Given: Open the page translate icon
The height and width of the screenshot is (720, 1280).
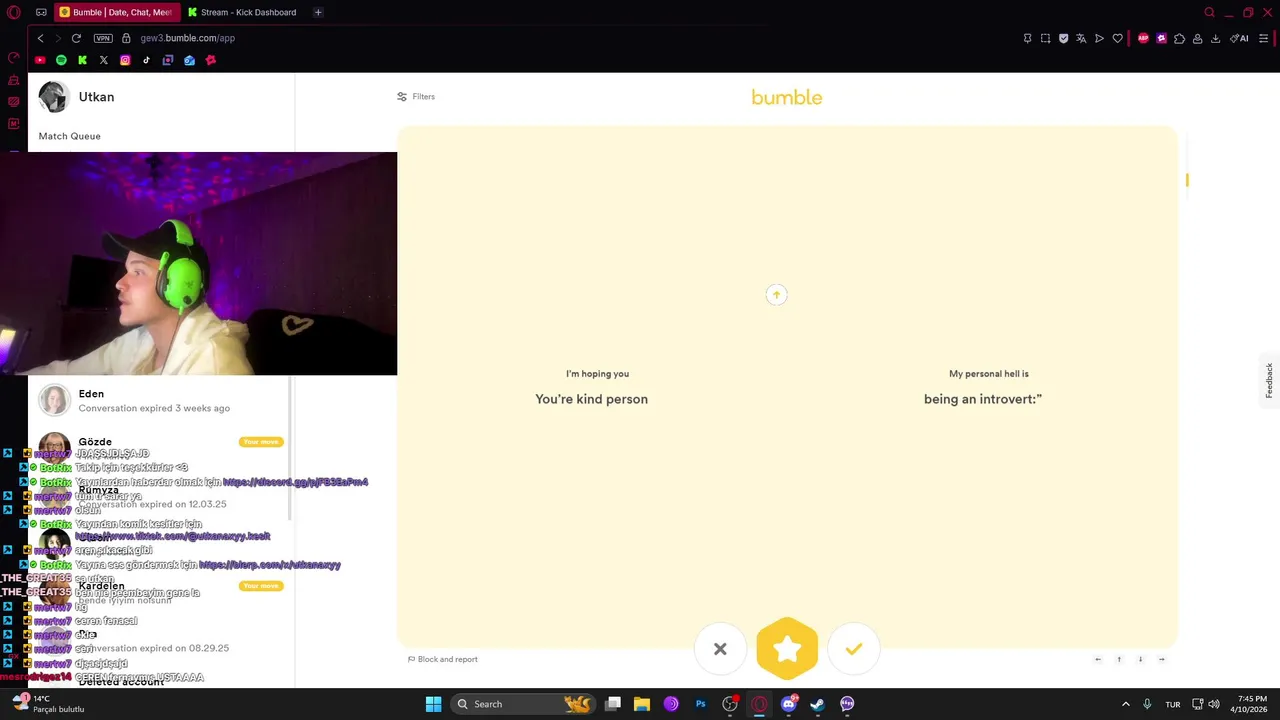Looking at the screenshot, I should pos(1081,38).
